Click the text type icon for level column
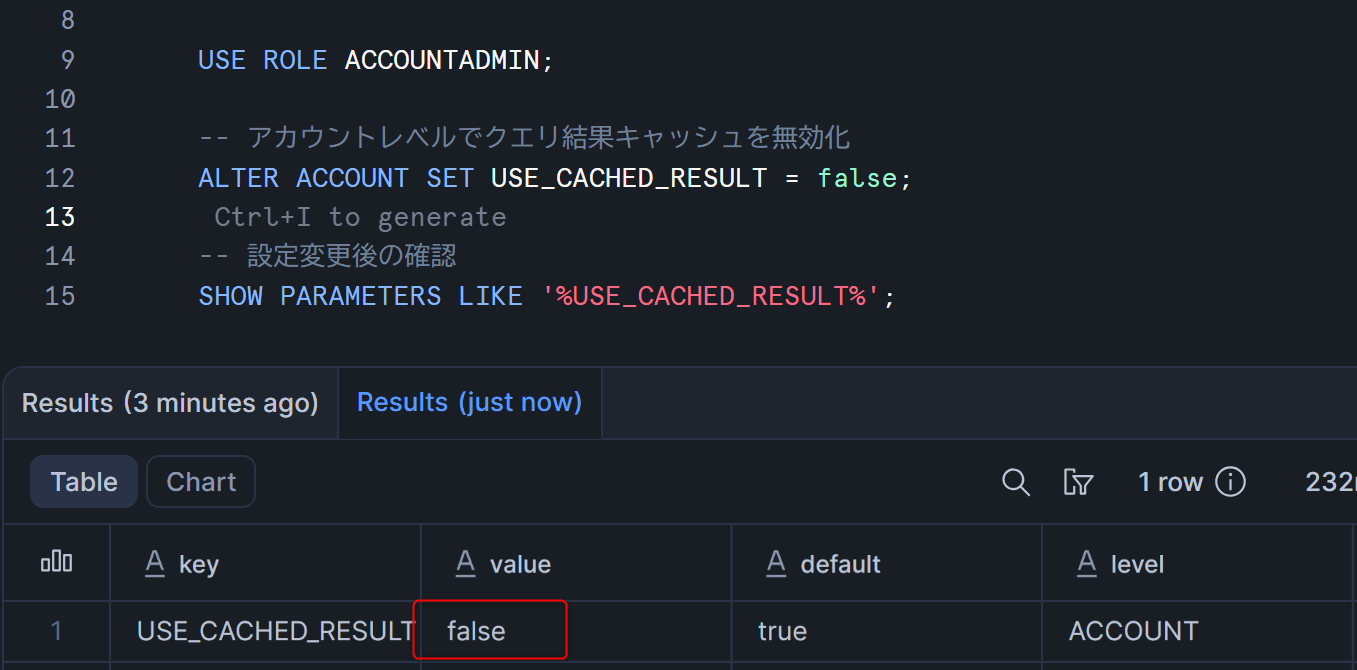The width and height of the screenshot is (1357, 670). (x=1087, y=564)
